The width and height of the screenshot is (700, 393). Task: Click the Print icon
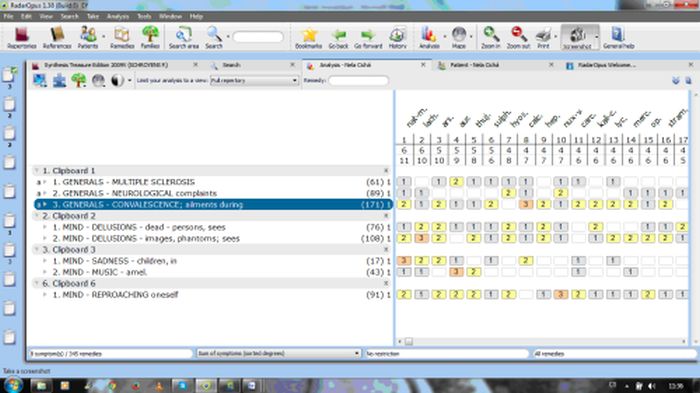point(543,38)
